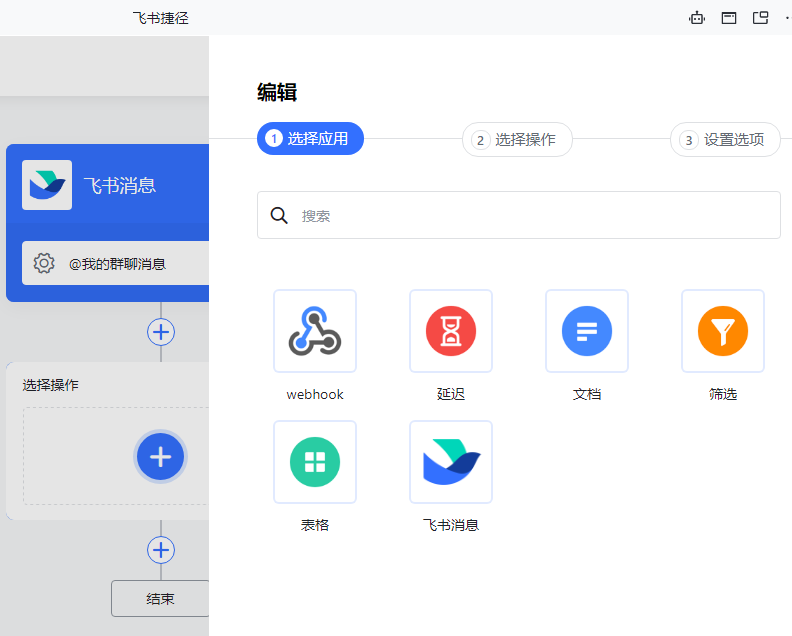Viewport: 792px width, 636px height.
Task: Open the robot assistant icon in title bar
Action: pos(697,18)
